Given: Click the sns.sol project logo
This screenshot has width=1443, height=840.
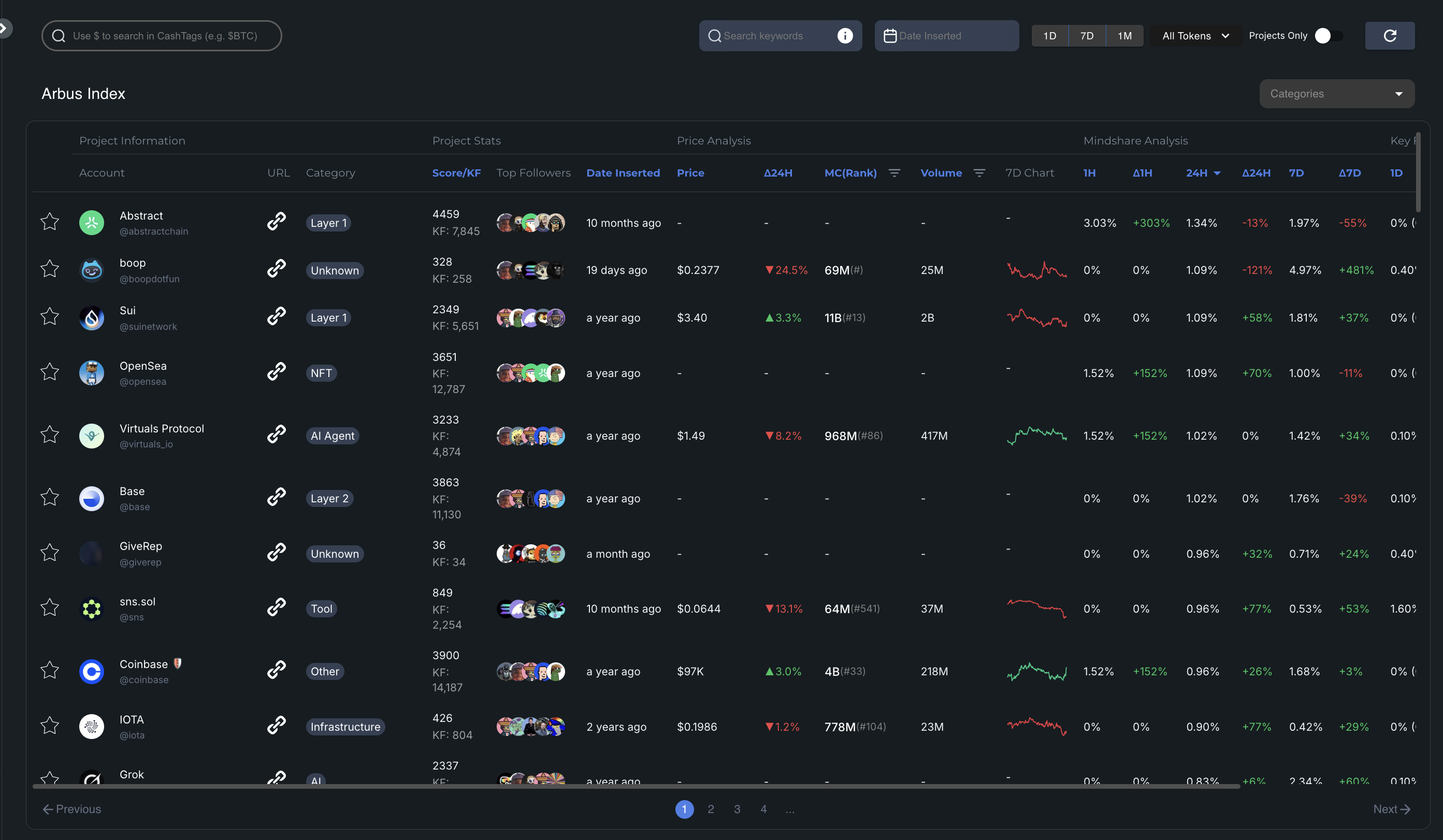Looking at the screenshot, I should 92,609.
